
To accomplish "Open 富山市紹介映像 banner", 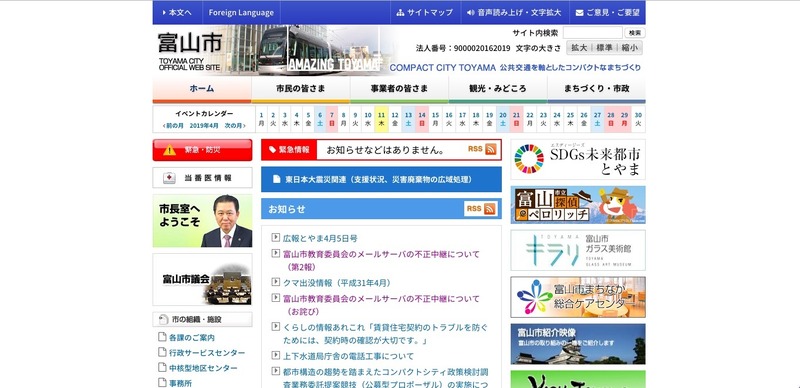I will [x=578, y=344].
